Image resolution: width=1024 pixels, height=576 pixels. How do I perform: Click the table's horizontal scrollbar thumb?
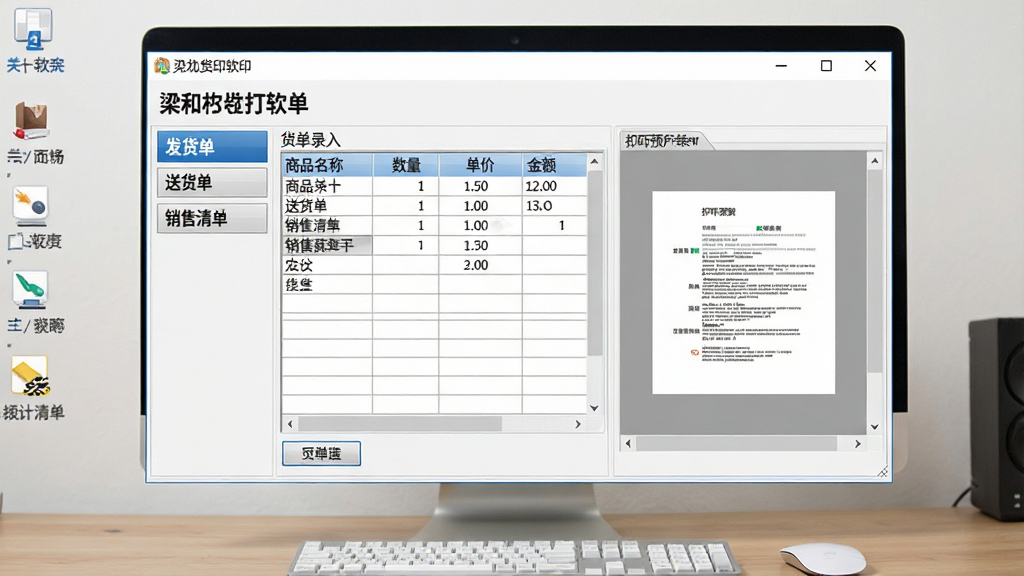point(400,424)
